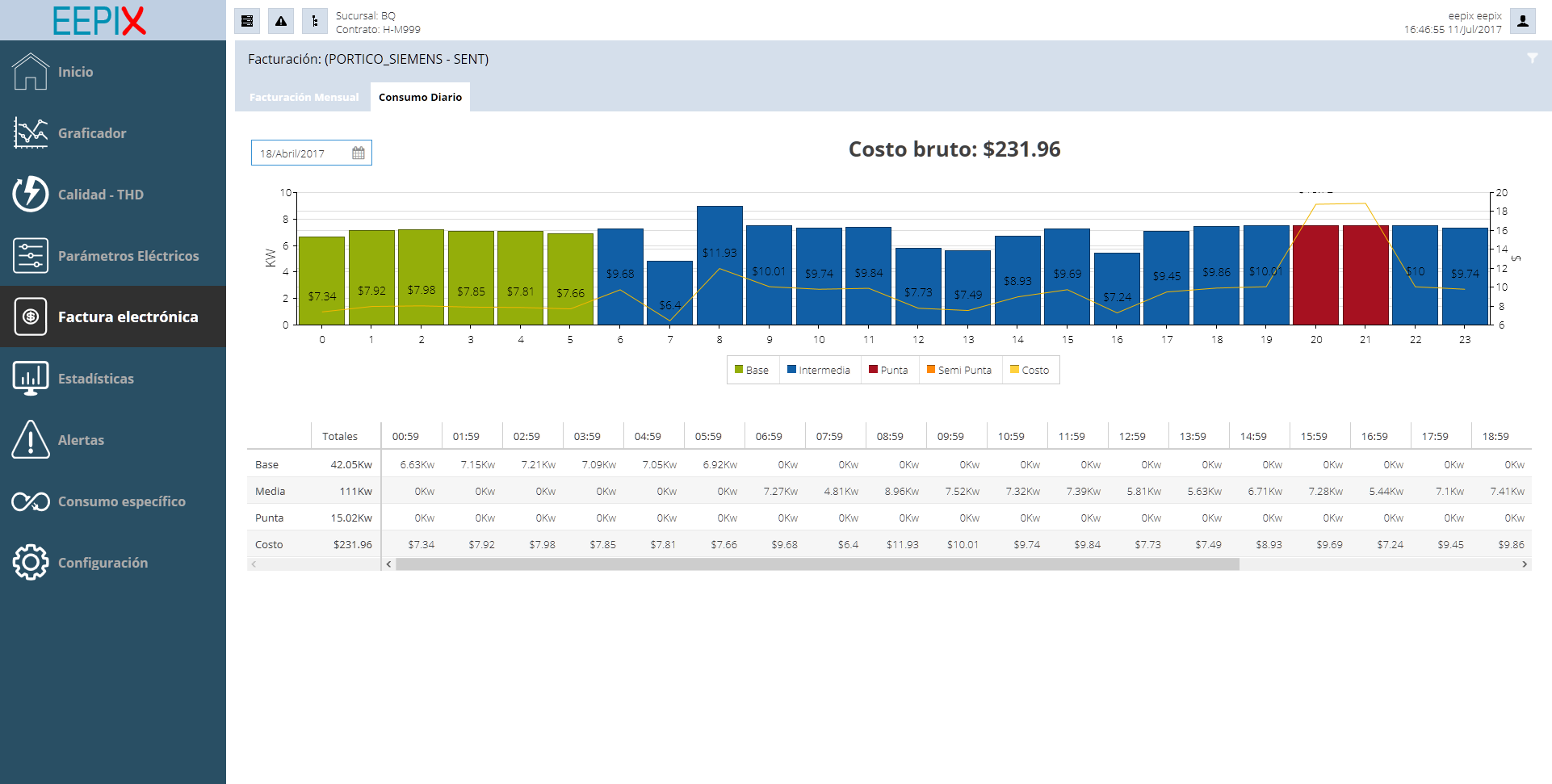Toggle Intermedia series in chart legend

[819, 370]
